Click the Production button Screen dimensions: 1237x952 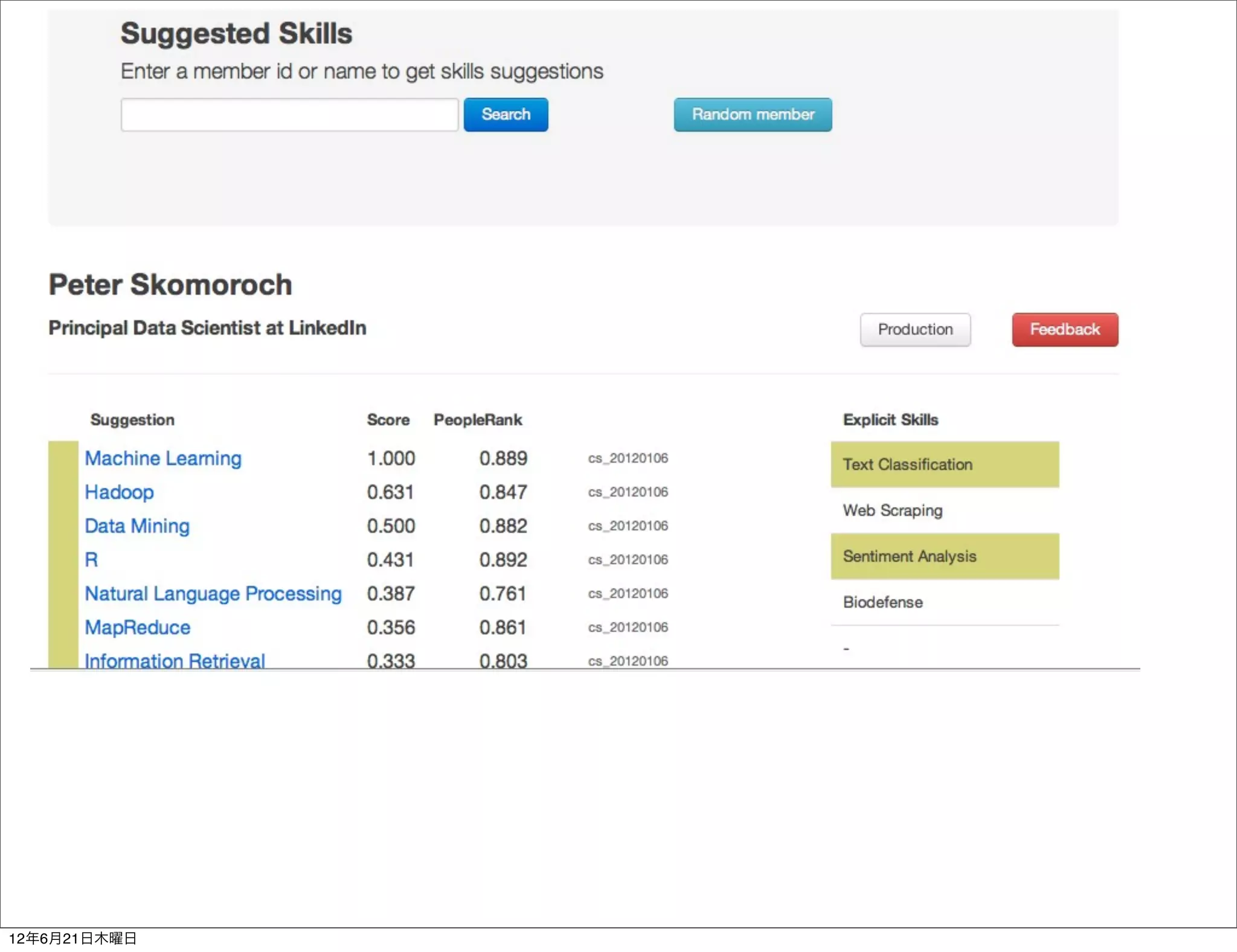915,330
